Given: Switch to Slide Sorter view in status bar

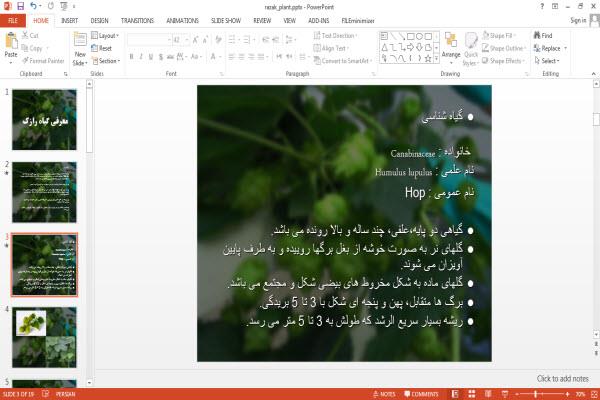Looking at the screenshot, I should [472, 394].
